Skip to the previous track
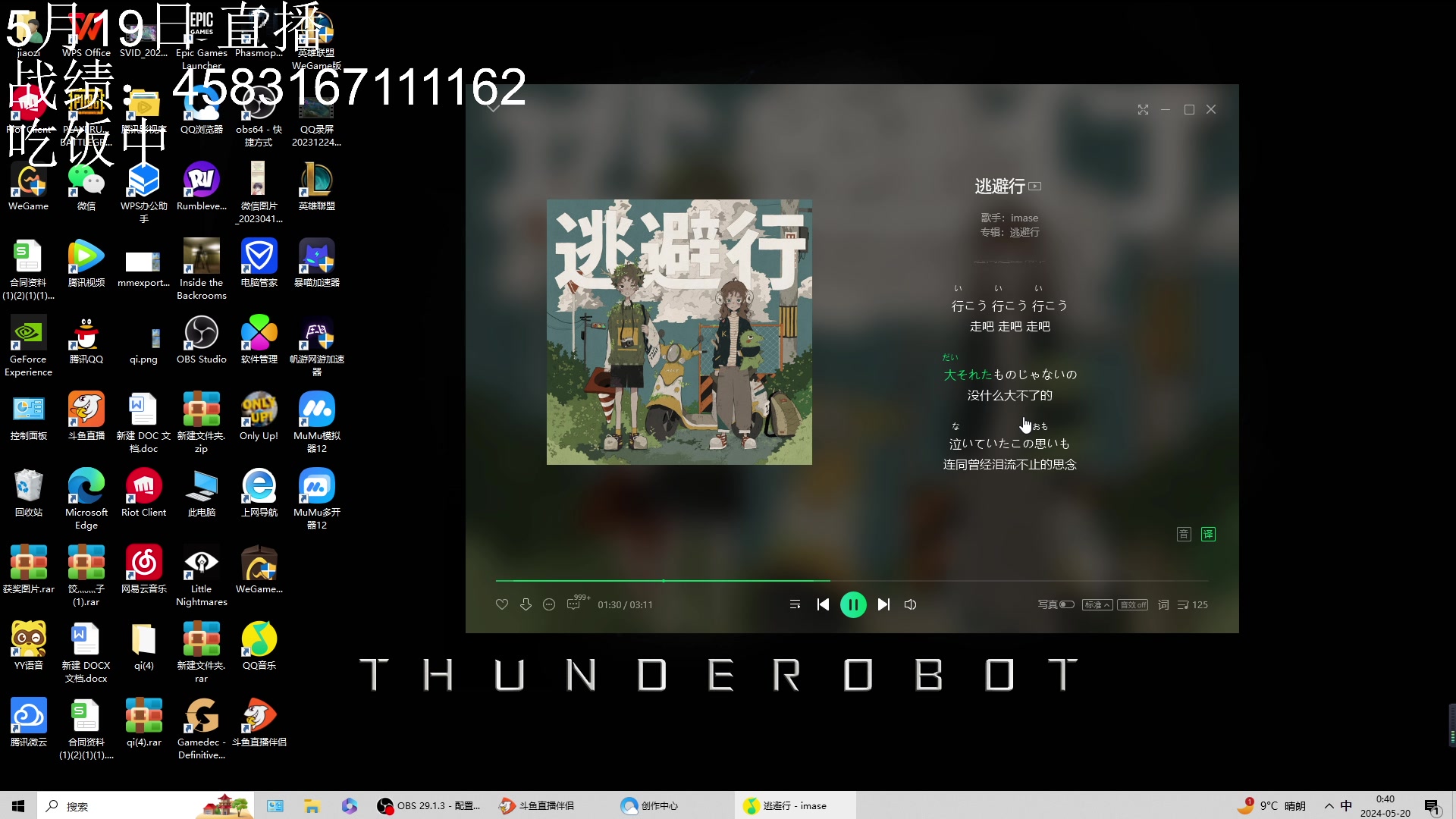Viewport: 1456px width, 819px height. pyautogui.click(x=823, y=604)
